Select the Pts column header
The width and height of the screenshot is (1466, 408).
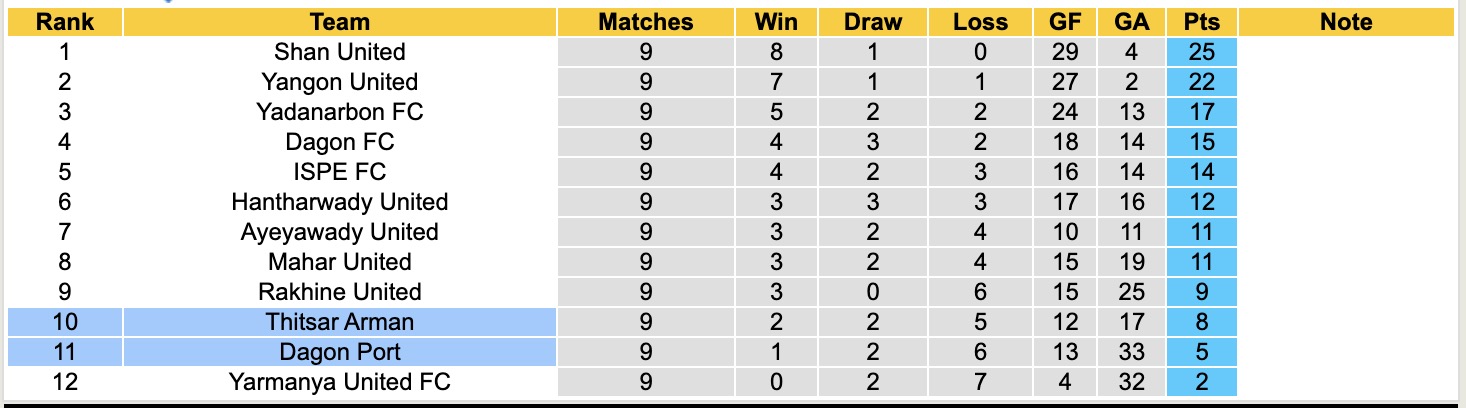[1201, 22]
